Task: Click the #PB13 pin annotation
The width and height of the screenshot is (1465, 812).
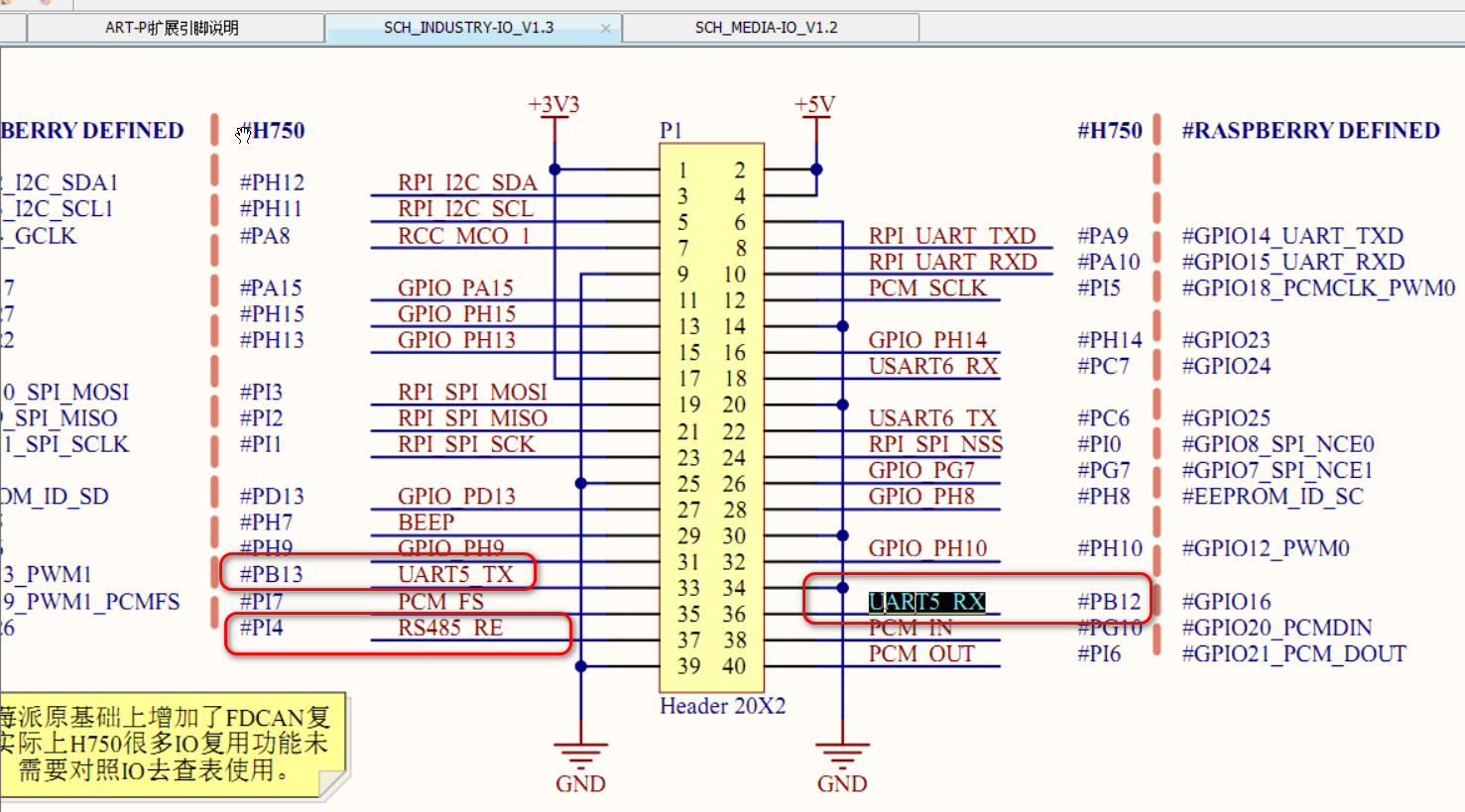Action: tap(272, 575)
